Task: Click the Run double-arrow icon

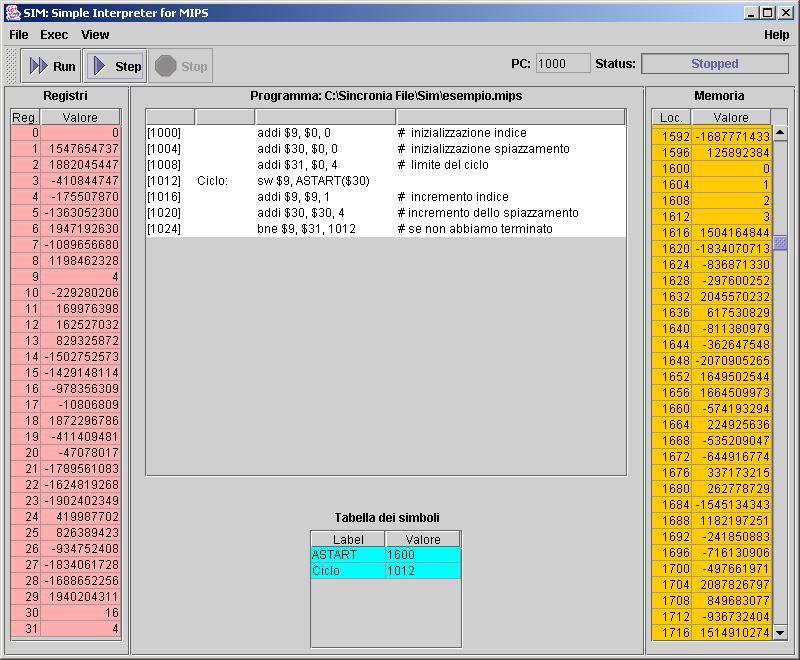Action: [38, 66]
